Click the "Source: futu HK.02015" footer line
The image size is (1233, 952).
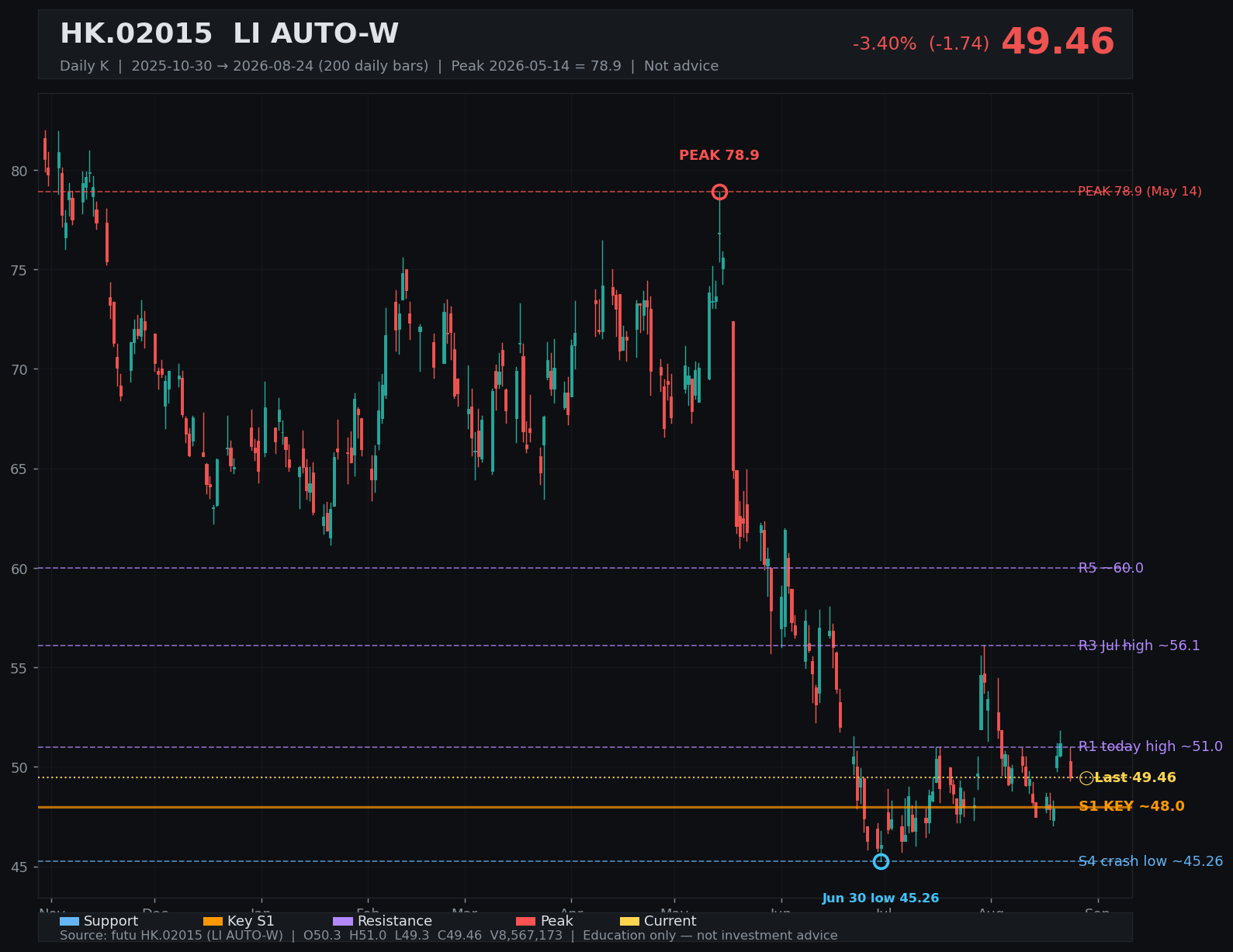coord(449,936)
